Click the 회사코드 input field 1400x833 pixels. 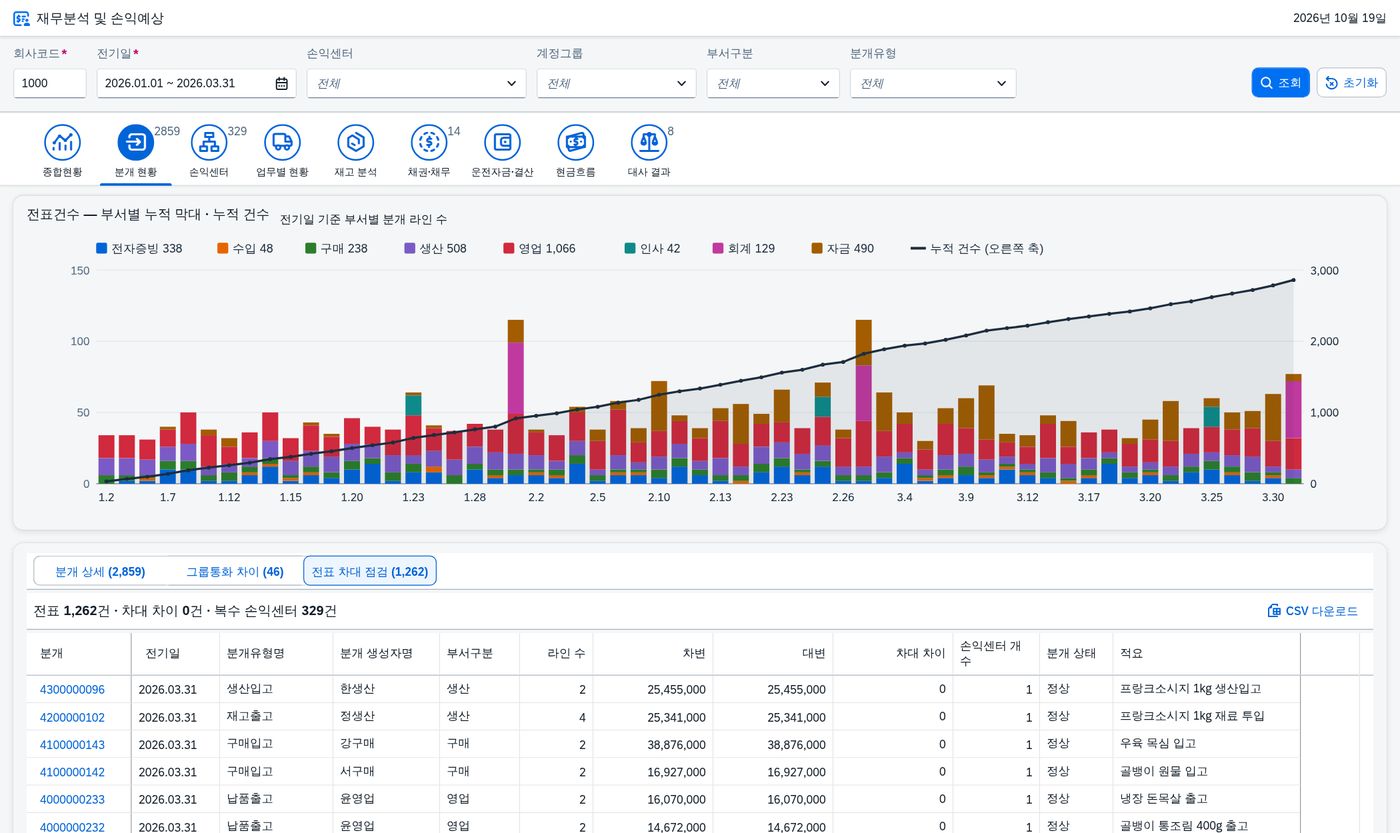pos(50,83)
